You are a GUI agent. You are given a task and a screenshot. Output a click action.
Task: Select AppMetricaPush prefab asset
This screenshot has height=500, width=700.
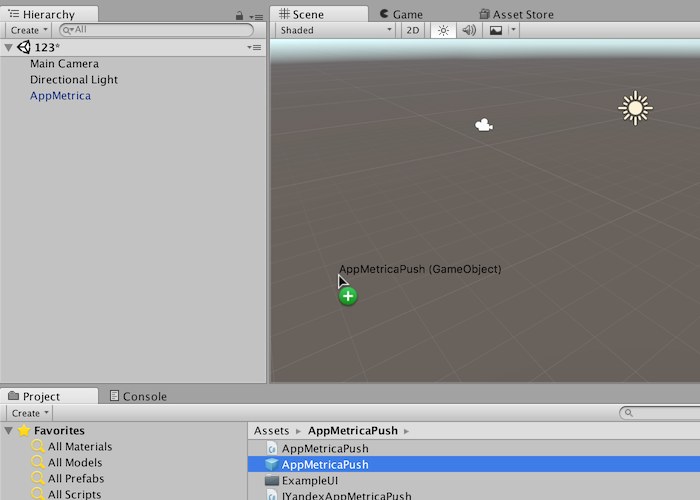pos(474,465)
